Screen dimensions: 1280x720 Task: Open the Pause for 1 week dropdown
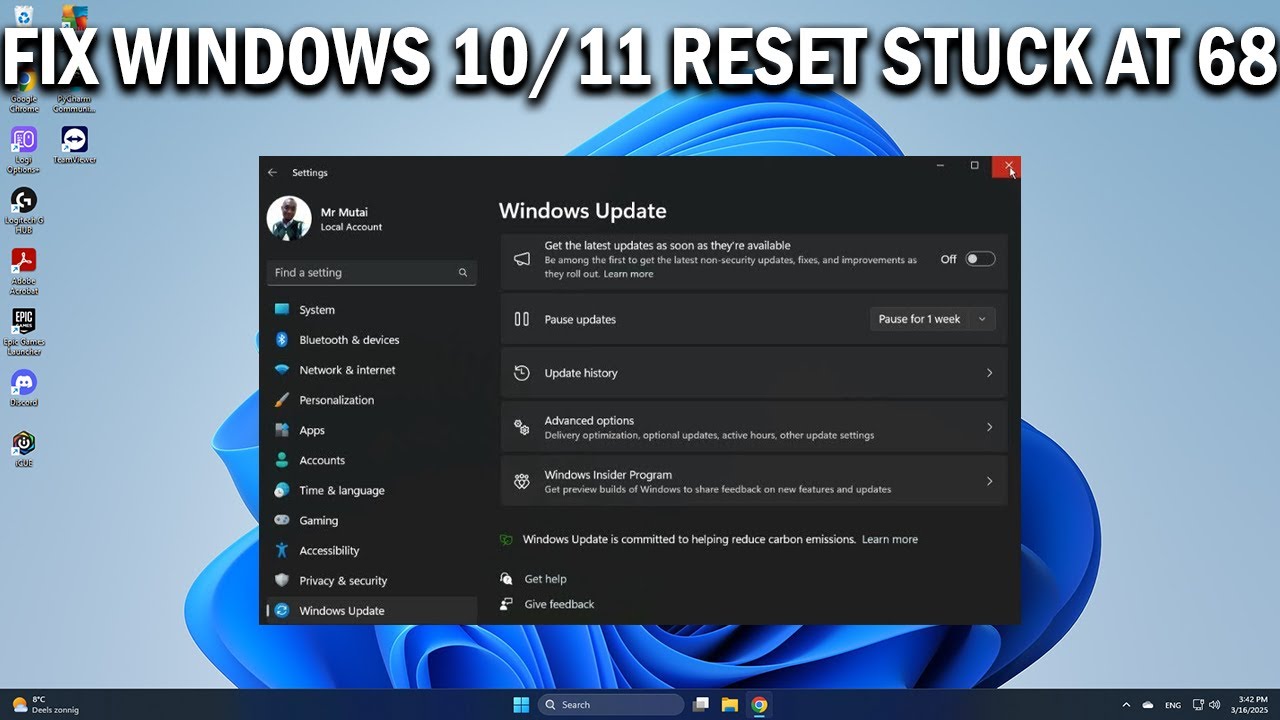coord(933,319)
